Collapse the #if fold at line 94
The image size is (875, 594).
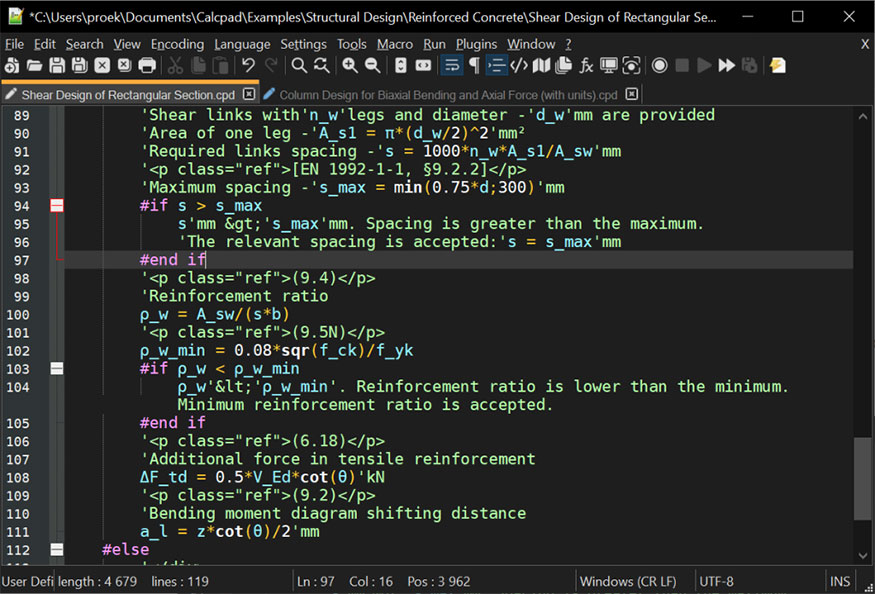tap(56, 205)
